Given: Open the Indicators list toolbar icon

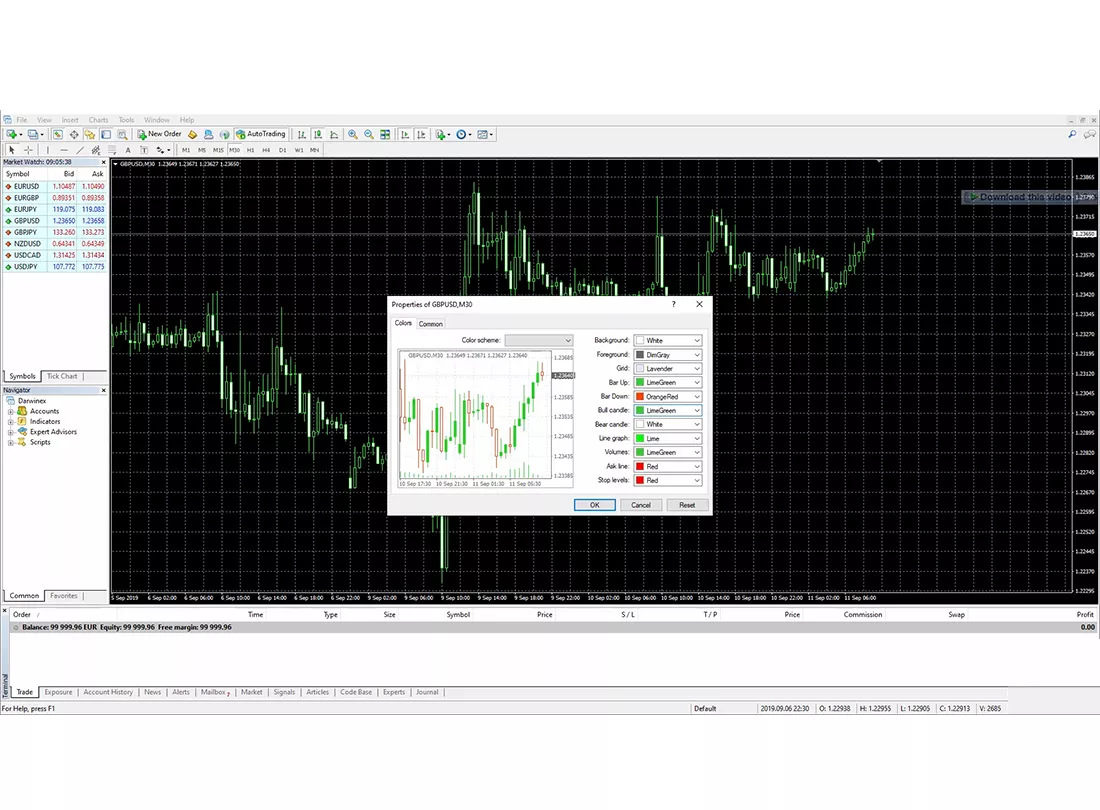Looking at the screenshot, I should click(x=442, y=135).
